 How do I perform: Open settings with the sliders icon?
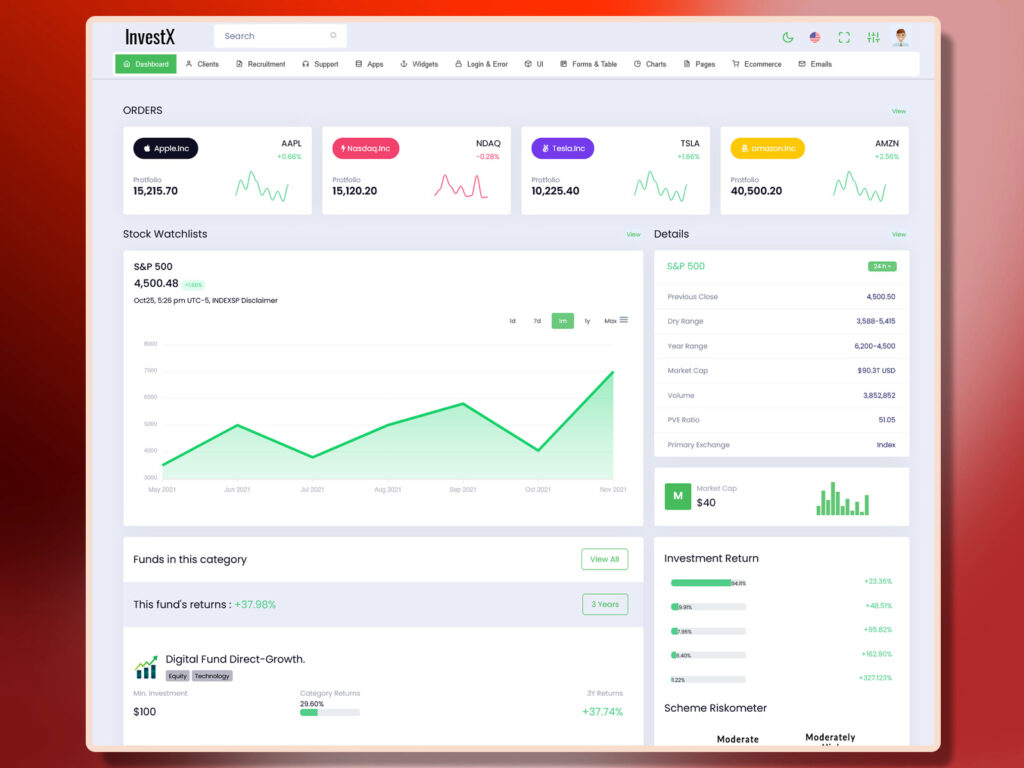872,36
